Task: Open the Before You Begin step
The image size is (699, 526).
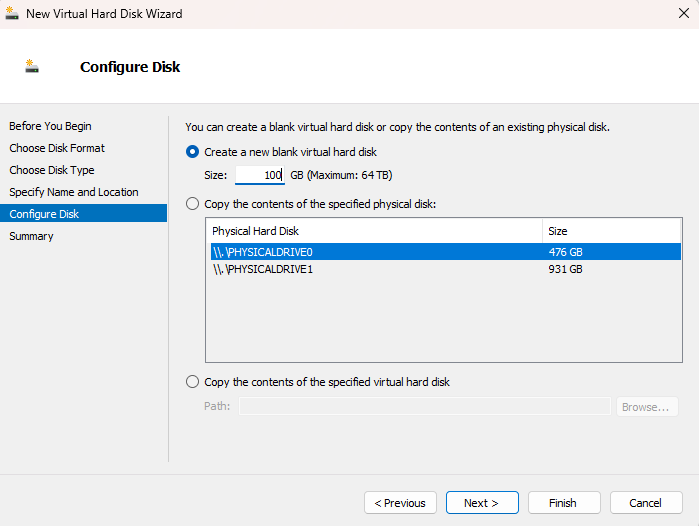Action: [x=50, y=126]
